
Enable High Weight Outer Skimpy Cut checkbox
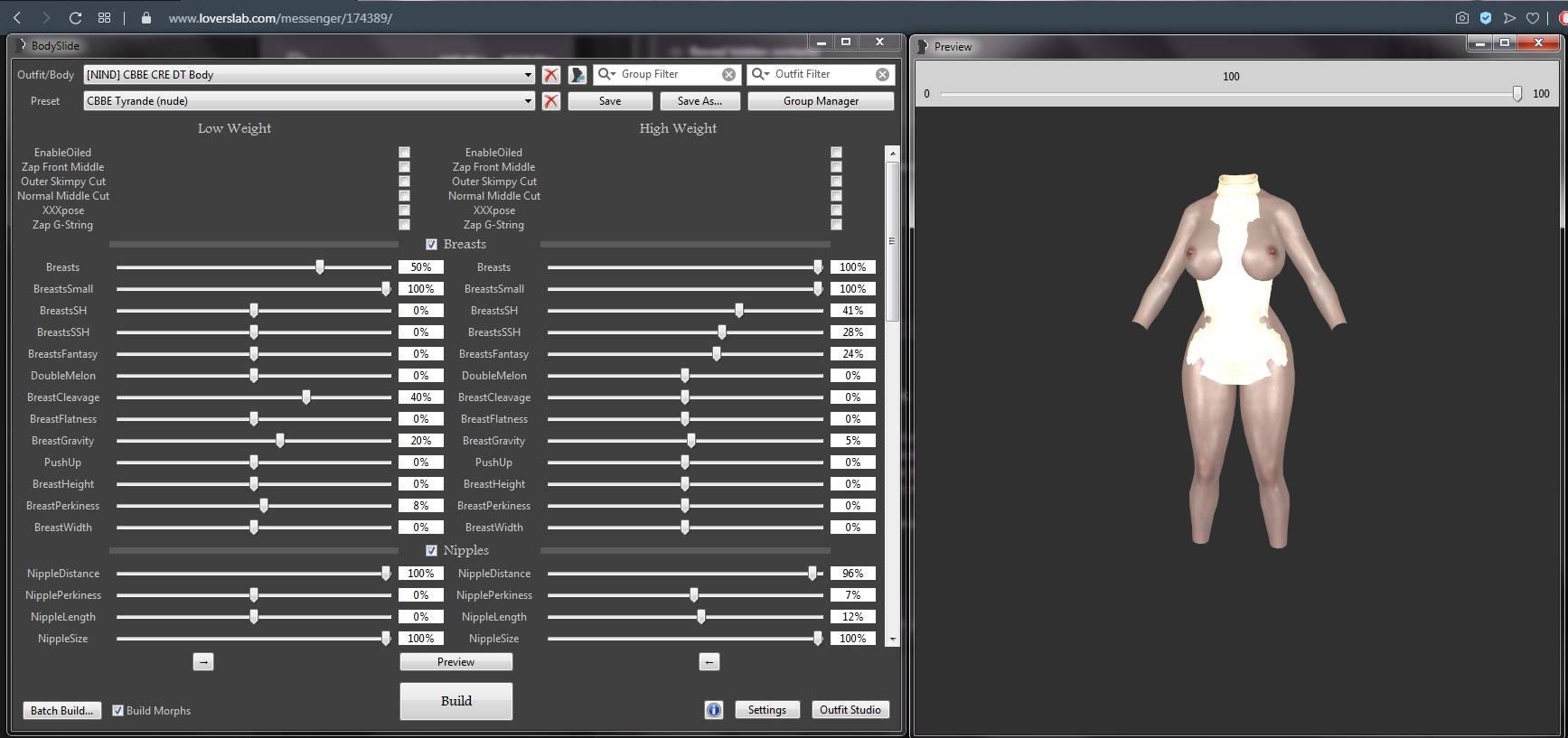click(x=836, y=182)
